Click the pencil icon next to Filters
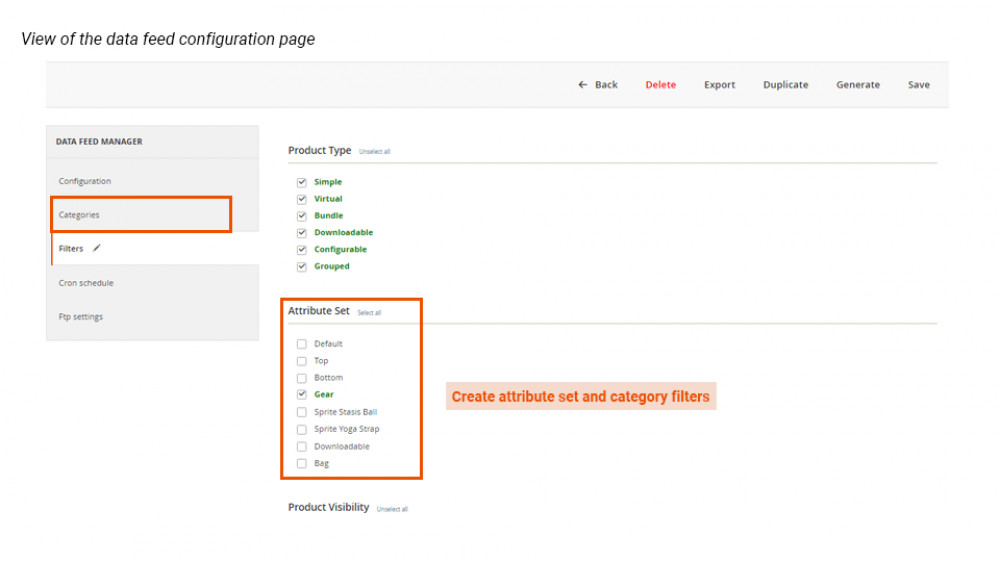 pos(97,249)
